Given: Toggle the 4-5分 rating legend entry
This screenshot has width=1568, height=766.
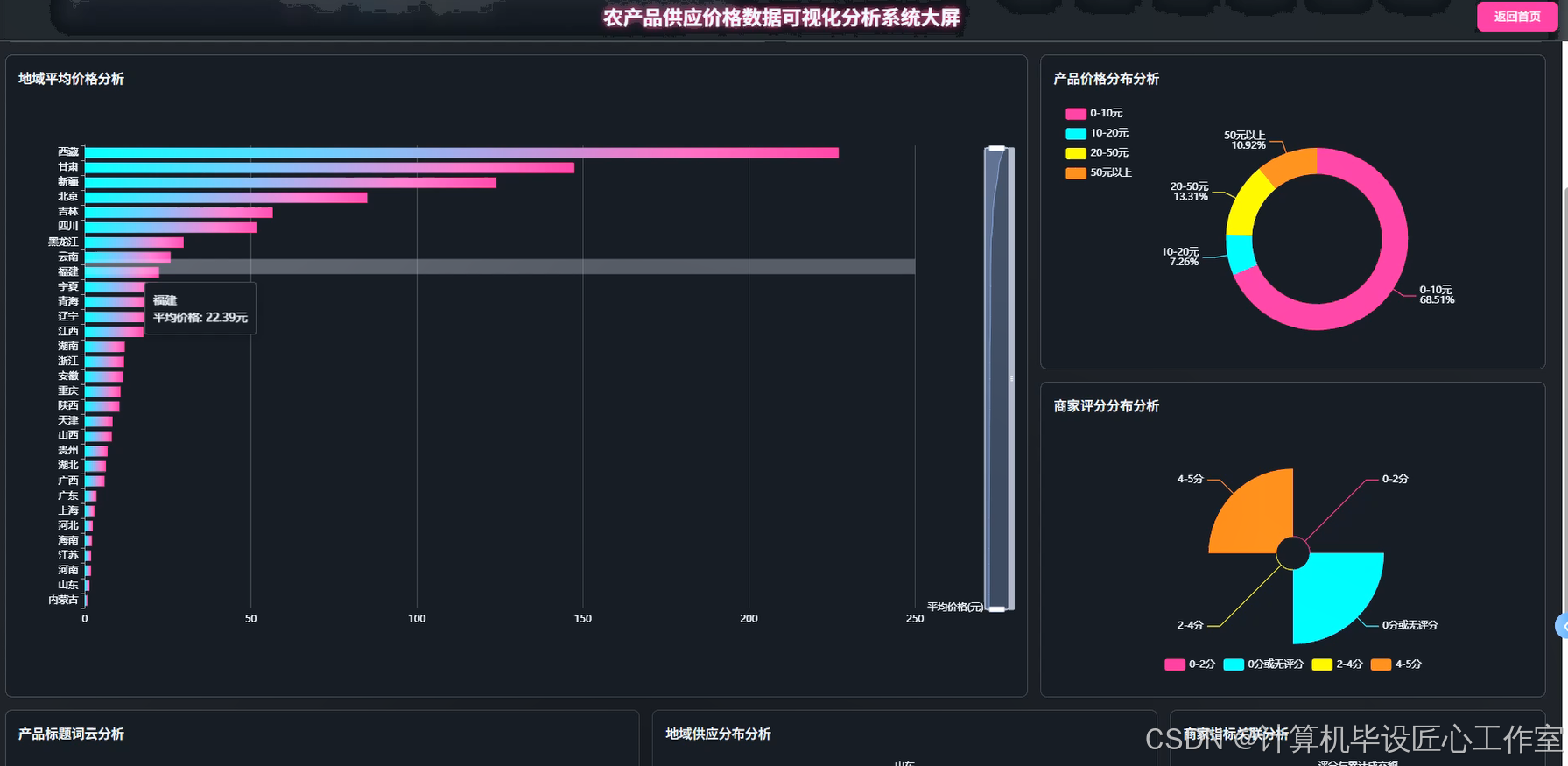Looking at the screenshot, I should coord(1396,664).
